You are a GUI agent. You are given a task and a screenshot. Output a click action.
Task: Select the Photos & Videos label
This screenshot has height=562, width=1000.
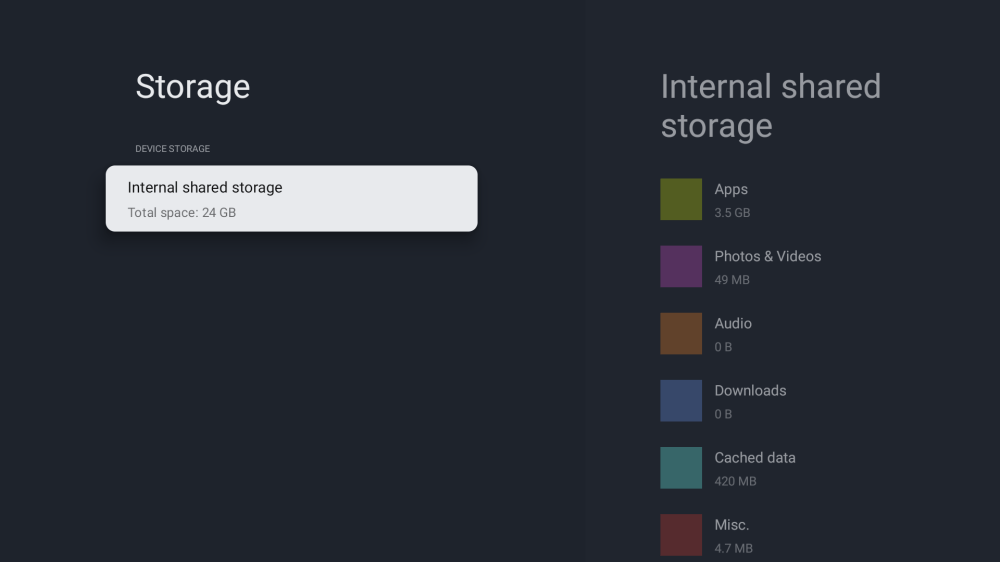pos(767,256)
